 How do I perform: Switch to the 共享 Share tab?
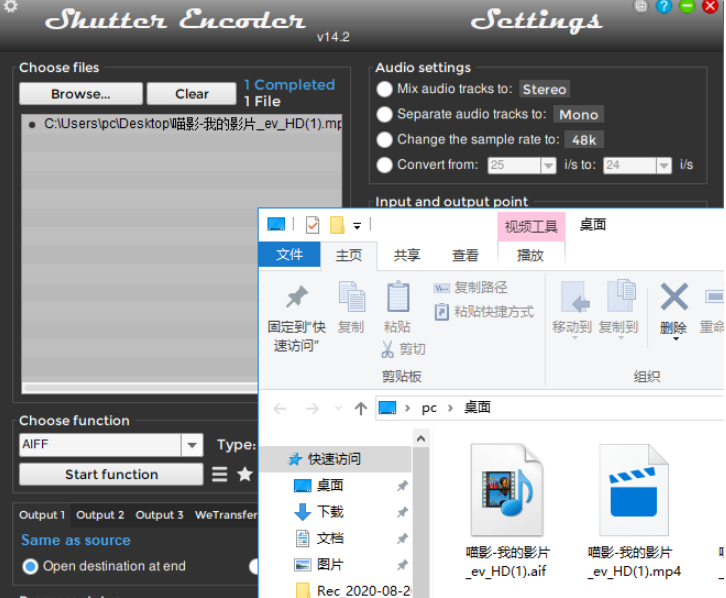pyautogui.click(x=407, y=255)
